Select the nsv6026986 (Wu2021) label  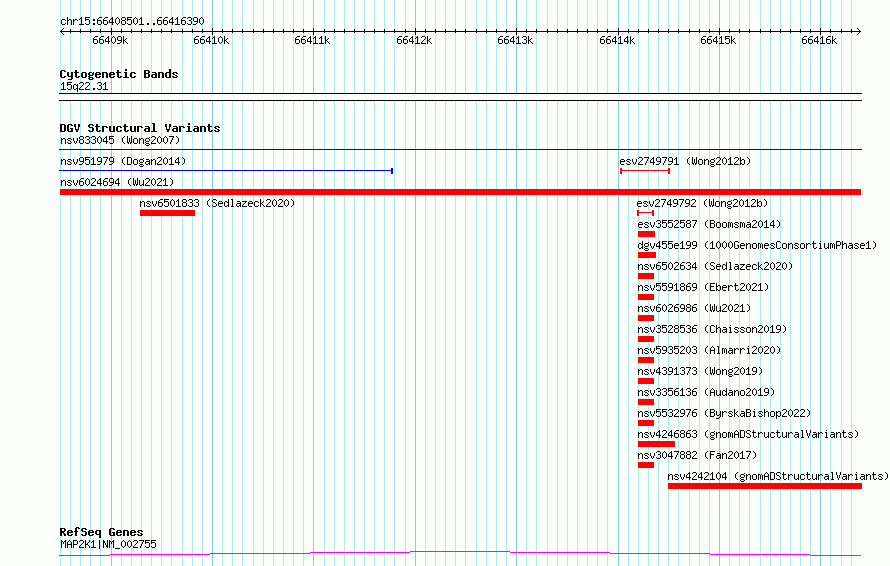(694, 308)
